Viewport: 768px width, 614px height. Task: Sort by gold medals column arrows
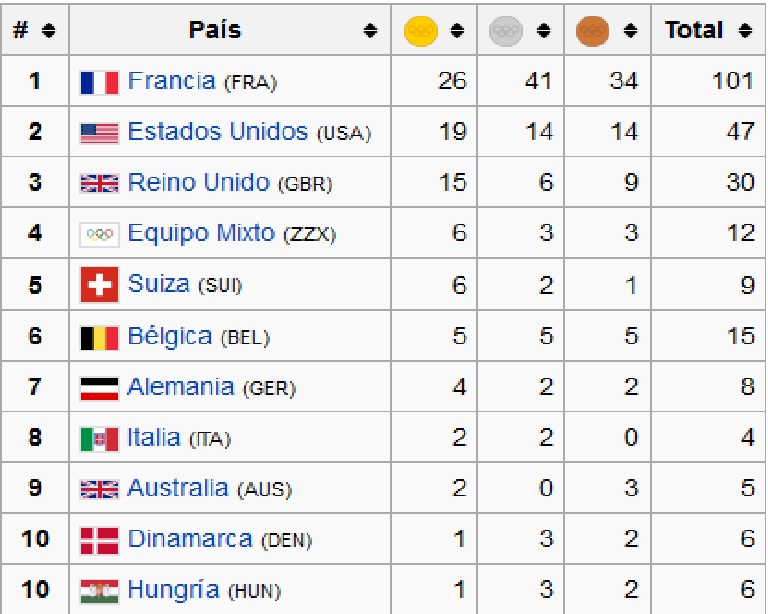tap(457, 31)
